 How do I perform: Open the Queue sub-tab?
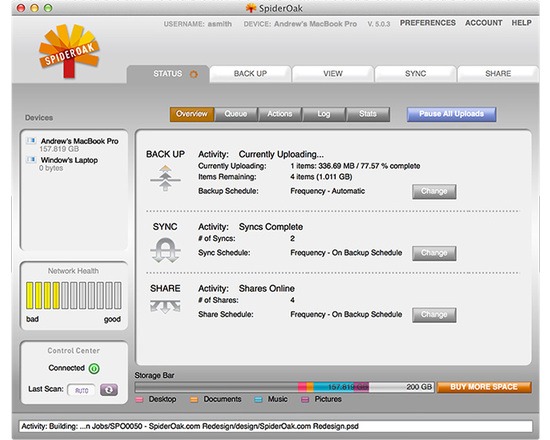click(x=236, y=114)
